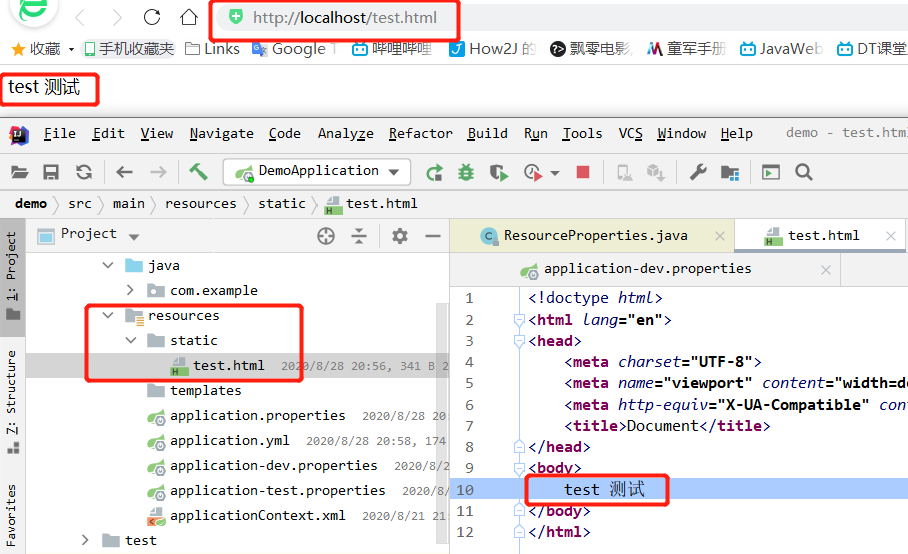Viewport: 908px width, 554px height.
Task: Select application.yml file
Action: [229, 441]
